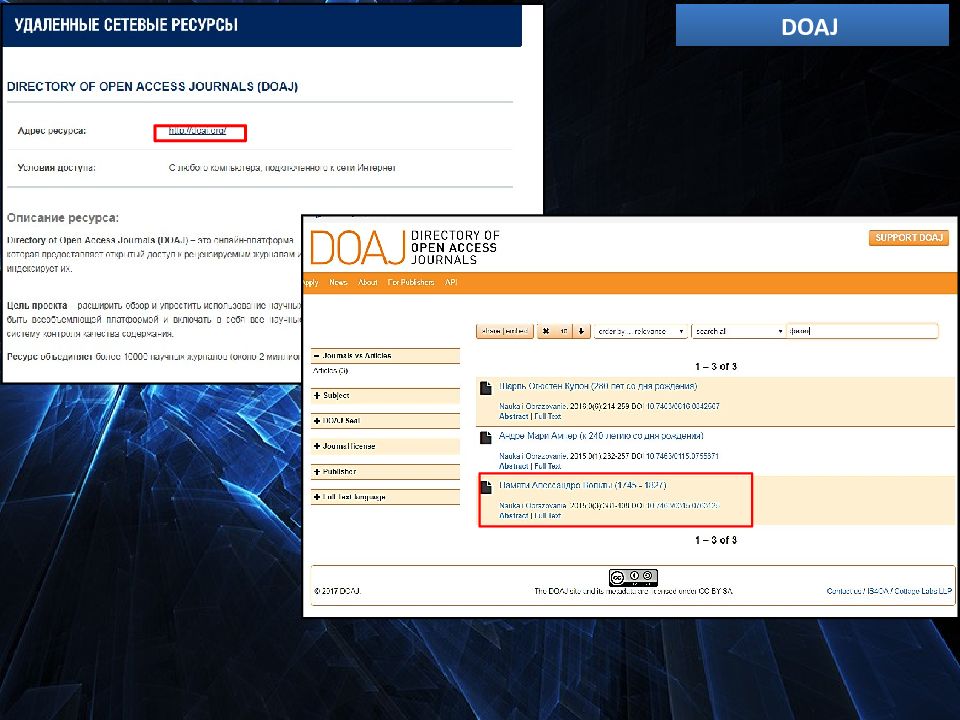Open the article Андре Мари Ампер
This screenshot has height=720, width=960.
pyautogui.click(x=601, y=436)
